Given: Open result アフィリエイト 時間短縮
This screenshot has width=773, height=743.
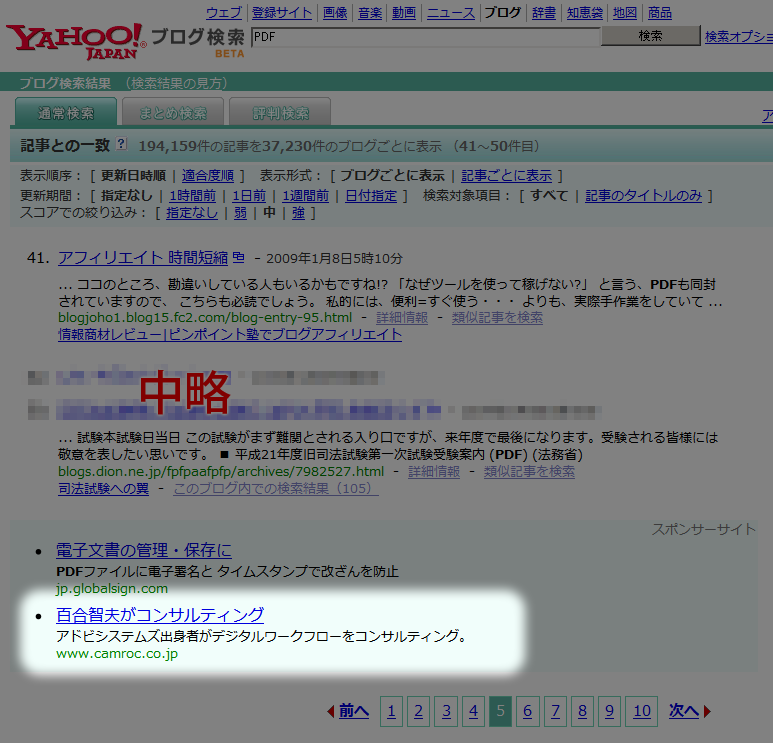Looking at the screenshot, I should pos(143,257).
